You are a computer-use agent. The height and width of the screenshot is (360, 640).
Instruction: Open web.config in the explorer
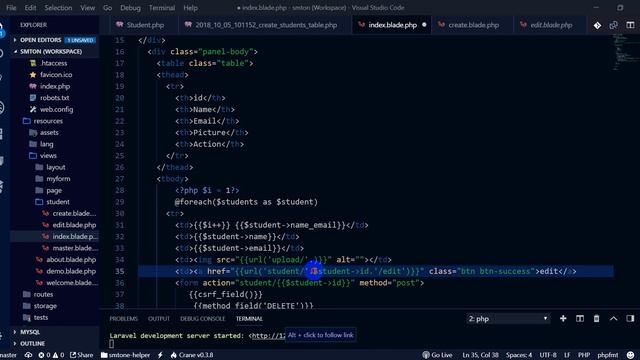56,109
